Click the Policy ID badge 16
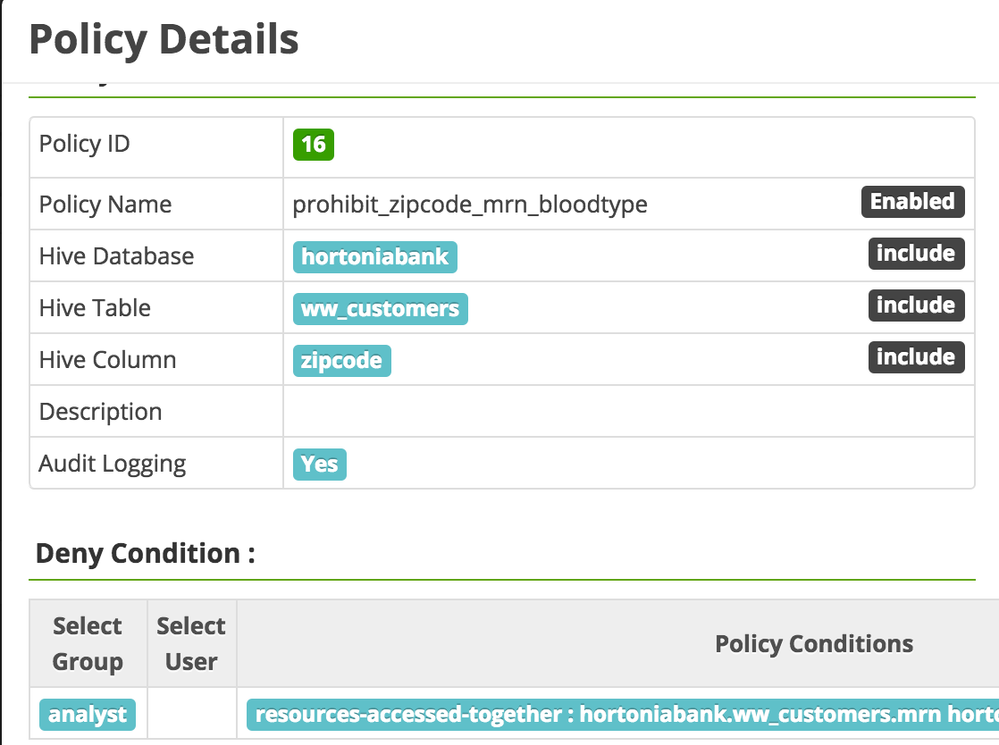999x745 pixels. coord(313,144)
